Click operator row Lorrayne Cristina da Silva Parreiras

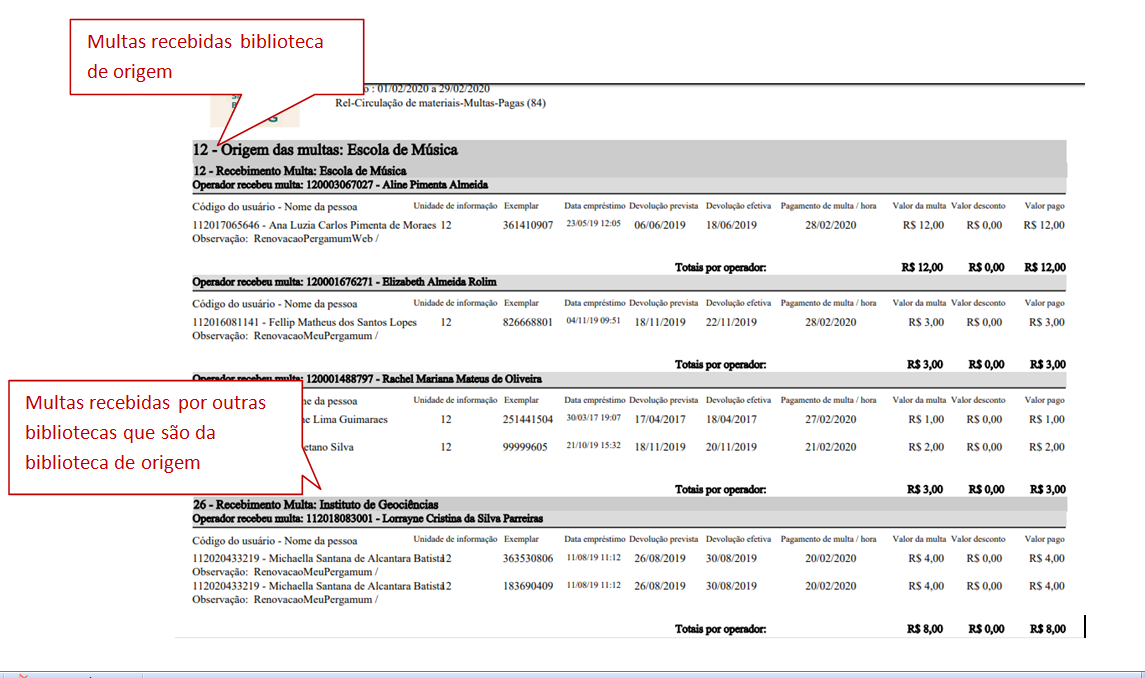point(367,518)
